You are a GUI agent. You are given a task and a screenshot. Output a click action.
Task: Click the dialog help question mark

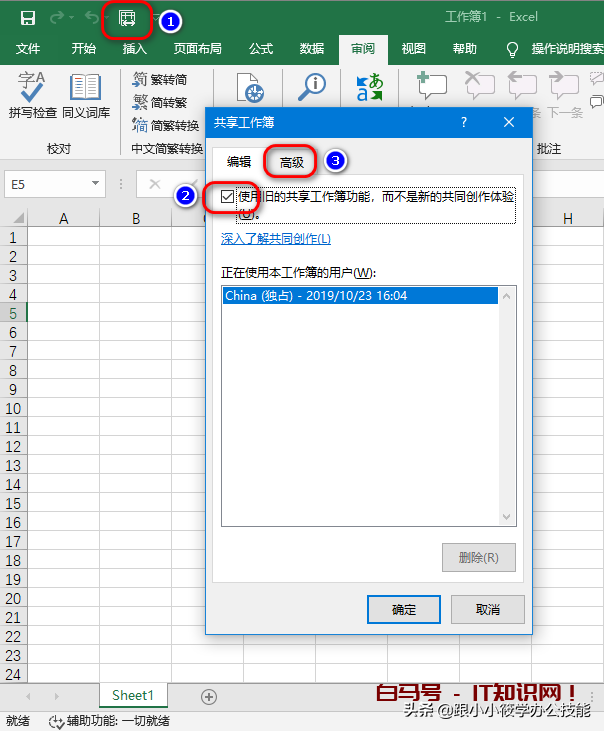coord(464,122)
